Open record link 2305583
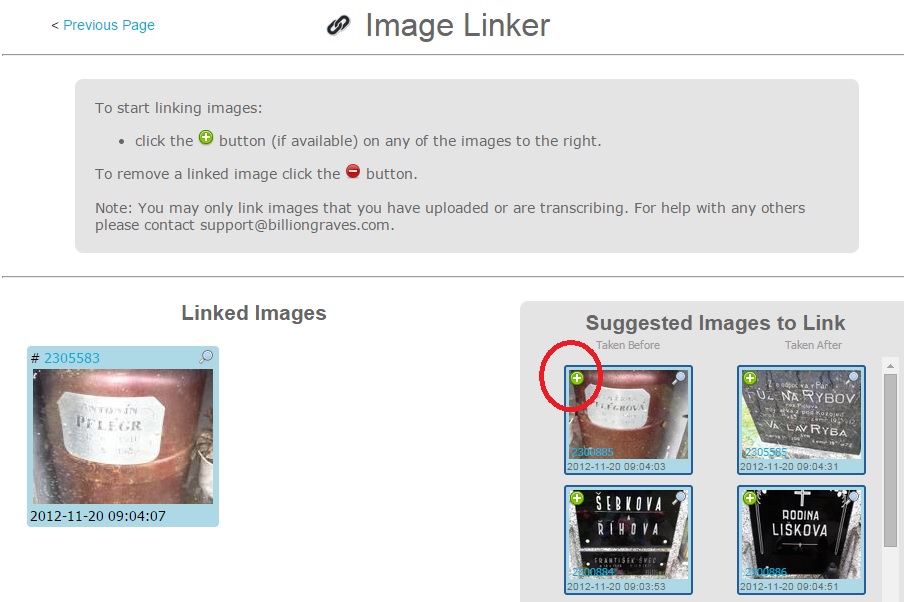Screen dimensions: 904x602 point(71,358)
